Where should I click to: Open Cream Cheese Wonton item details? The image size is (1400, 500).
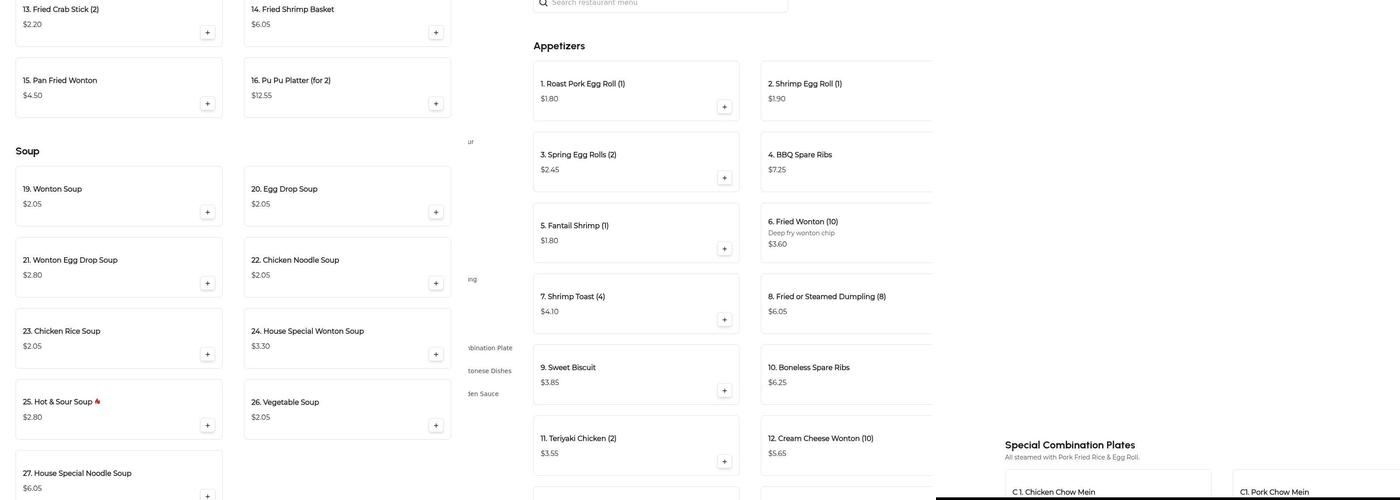846,446
